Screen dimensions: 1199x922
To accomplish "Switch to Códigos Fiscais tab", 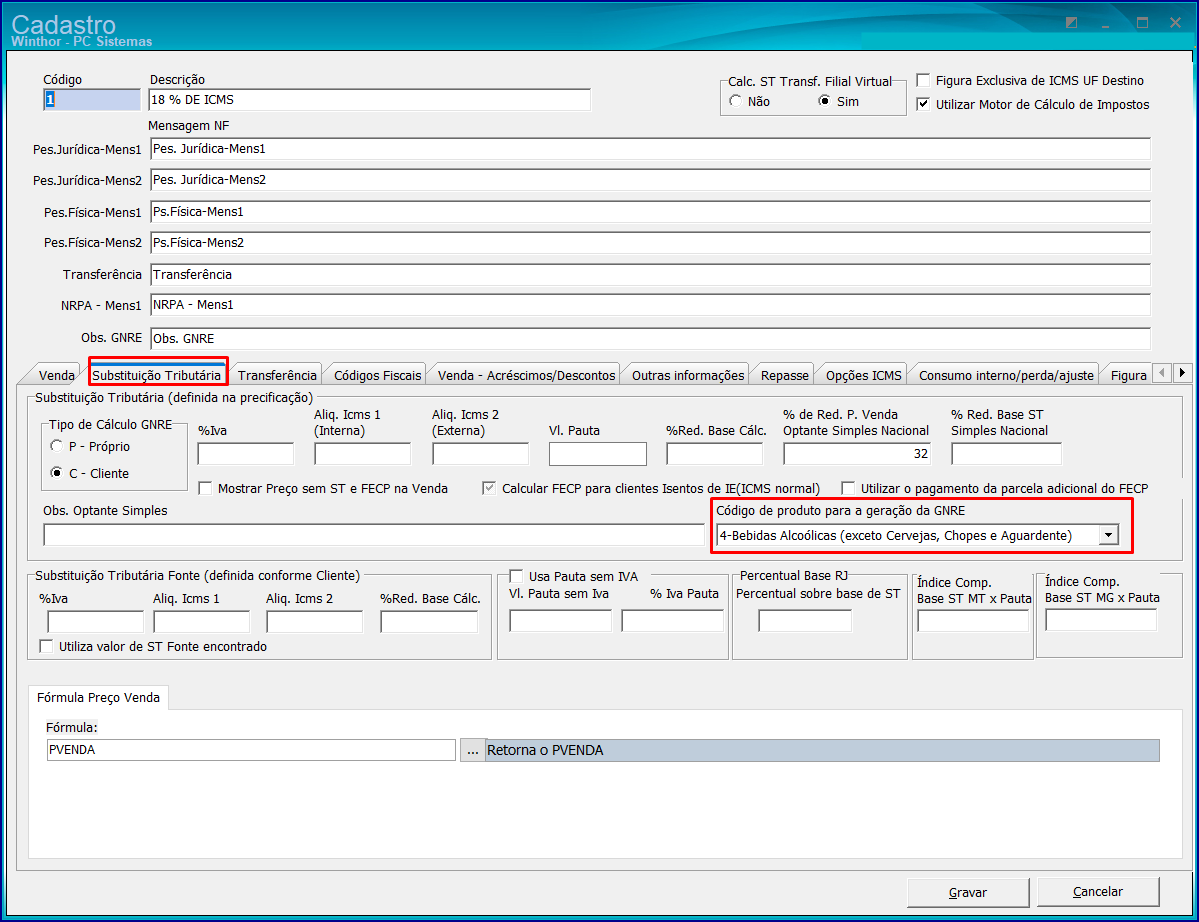I will click(378, 375).
